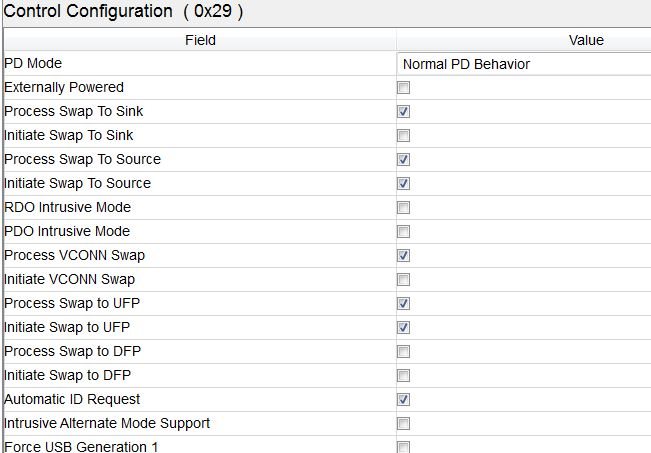This screenshot has width=651, height=453.
Task: Uncheck Process Swap To Sink
Action: [404, 112]
